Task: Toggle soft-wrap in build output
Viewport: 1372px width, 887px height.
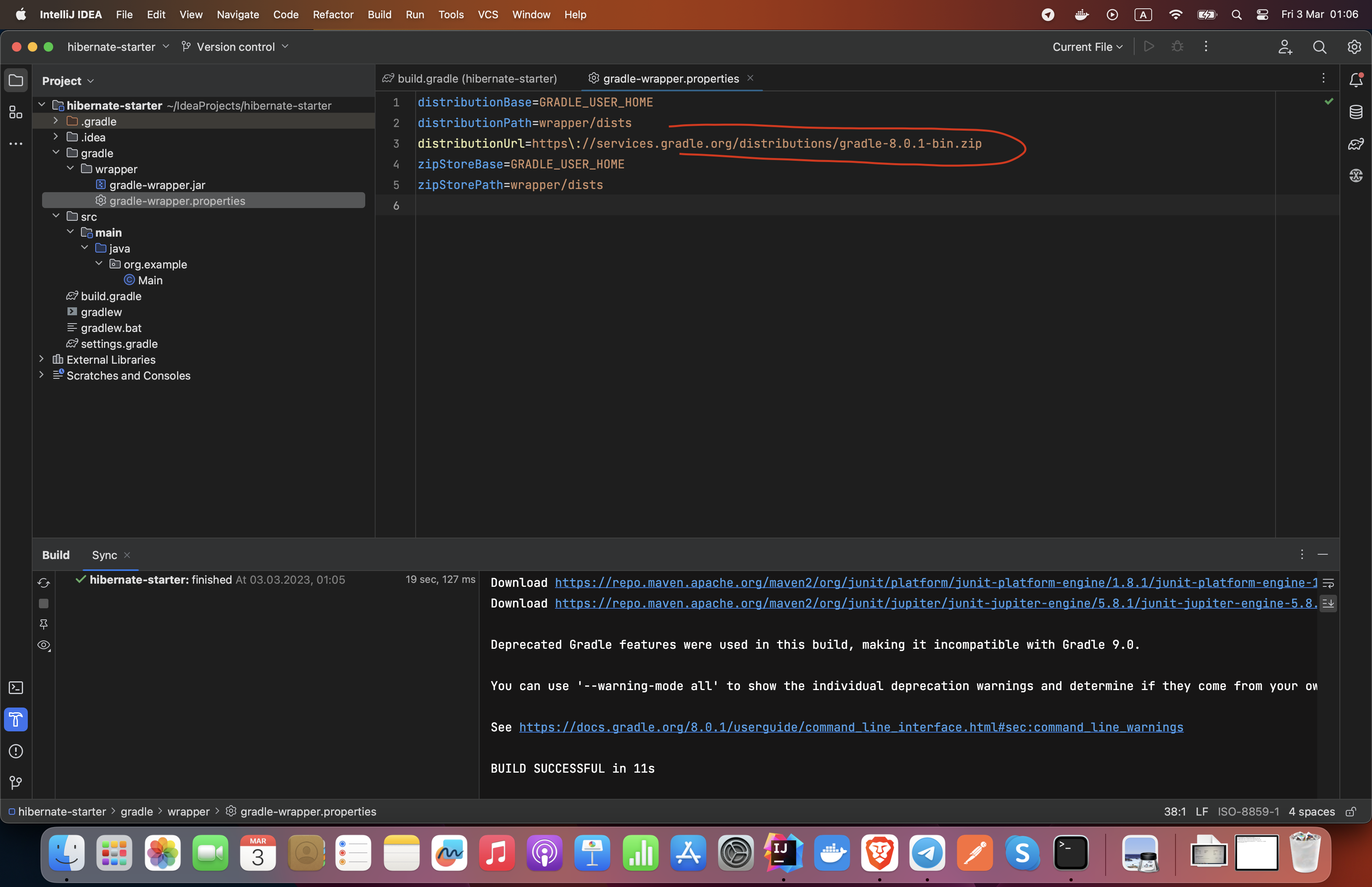Action: tap(1328, 583)
